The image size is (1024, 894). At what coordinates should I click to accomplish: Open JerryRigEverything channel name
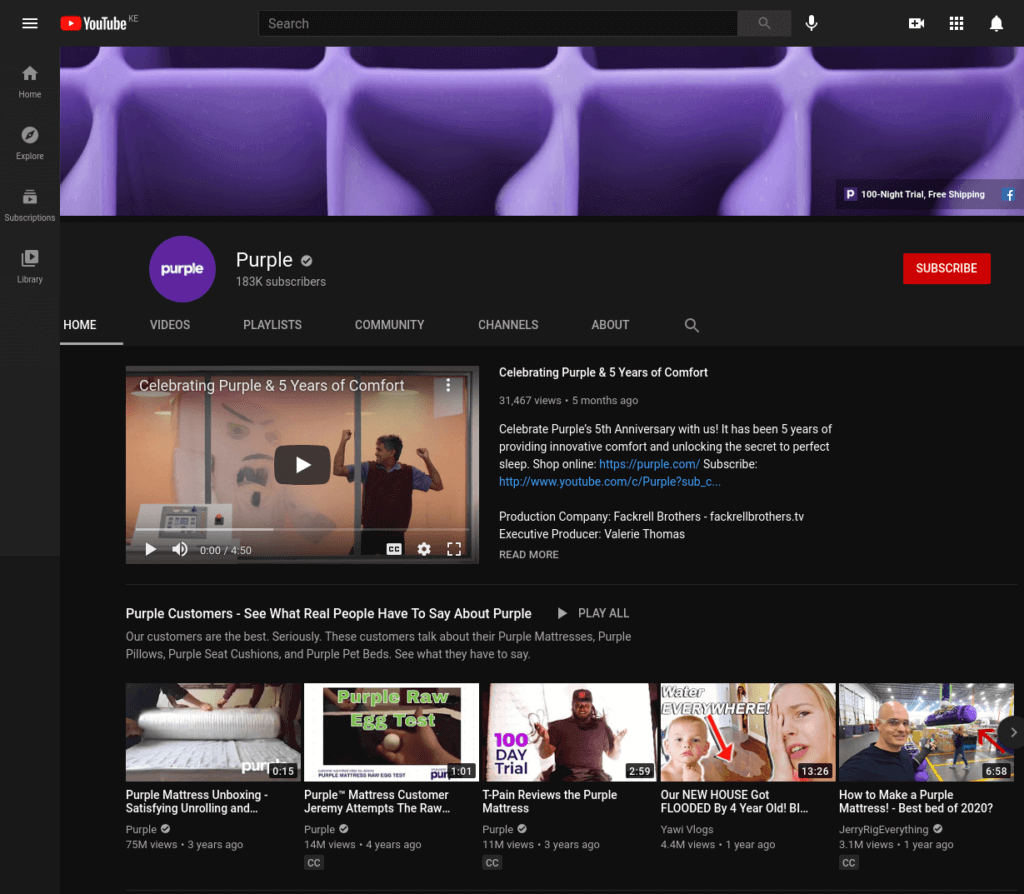click(883, 829)
